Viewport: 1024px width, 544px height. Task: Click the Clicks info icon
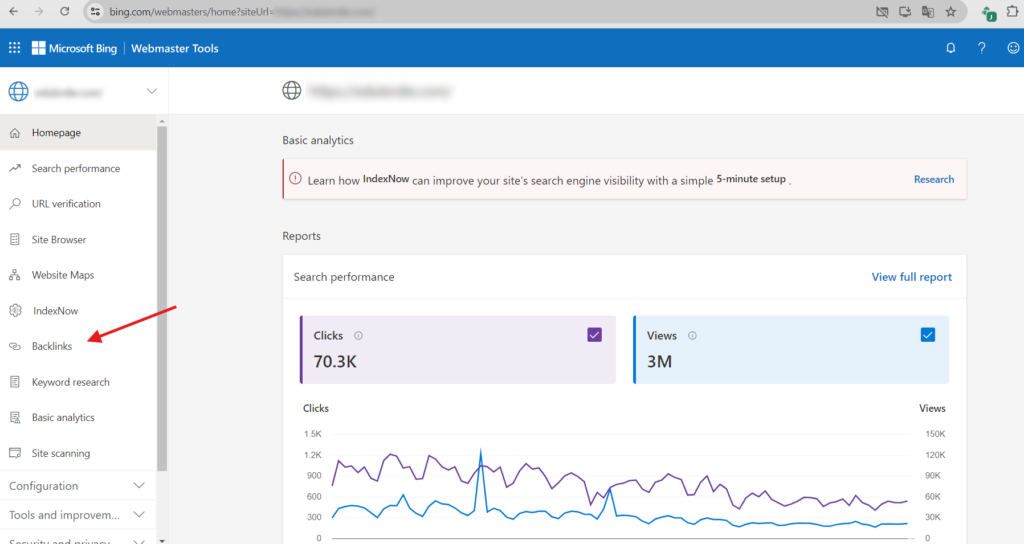click(358, 336)
